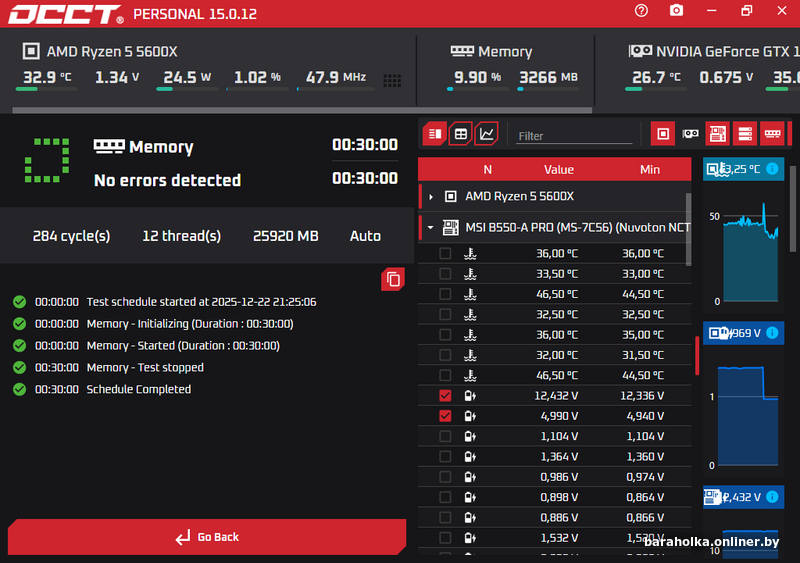
Task: Select the 1,532 V sensor checkbox
Action: pos(445,537)
